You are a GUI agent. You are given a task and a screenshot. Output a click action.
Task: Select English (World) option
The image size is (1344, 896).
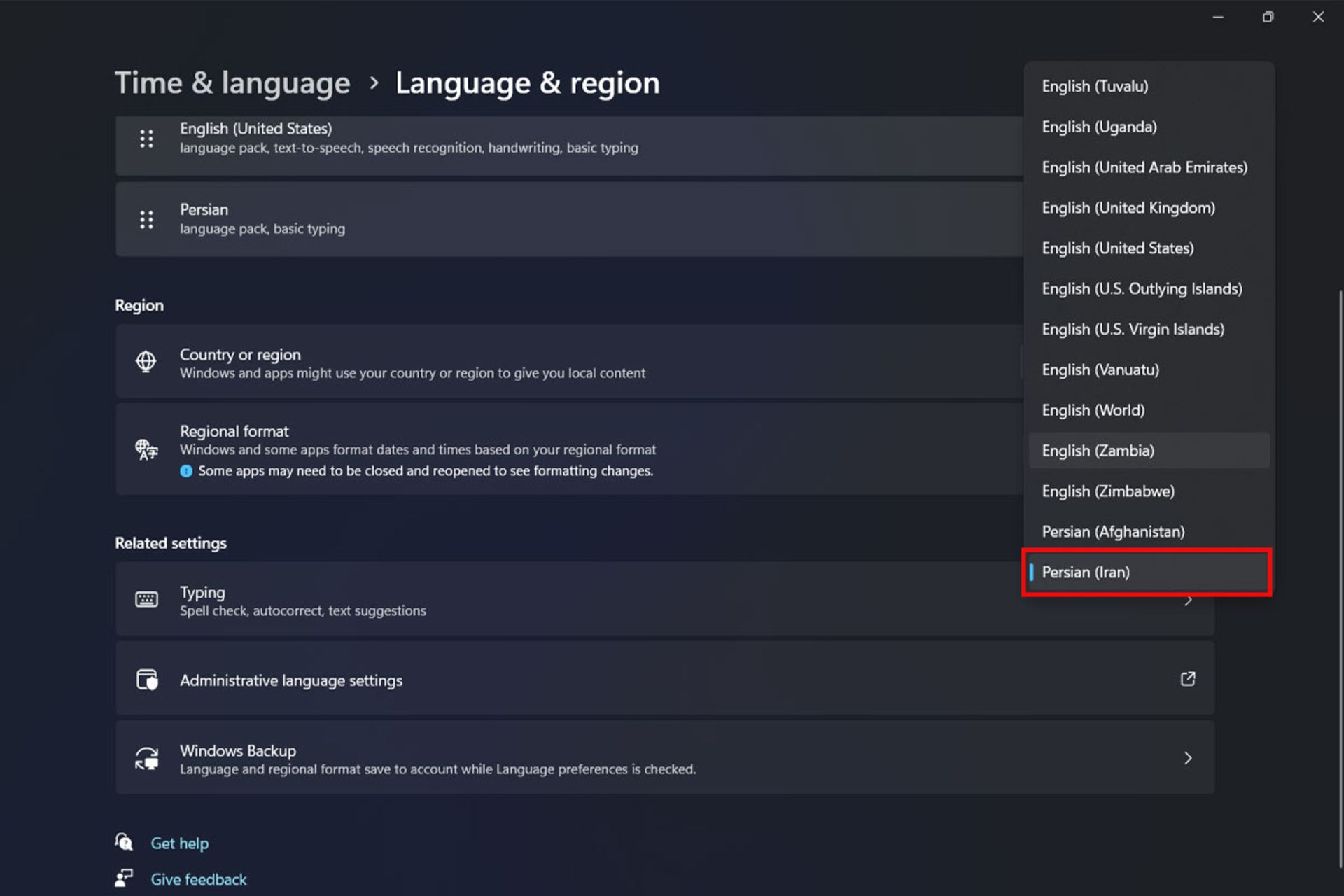click(1093, 410)
